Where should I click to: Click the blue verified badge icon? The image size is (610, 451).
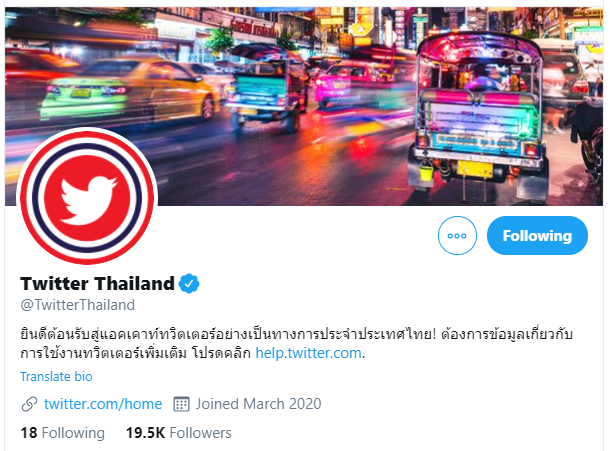(x=189, y=283)
